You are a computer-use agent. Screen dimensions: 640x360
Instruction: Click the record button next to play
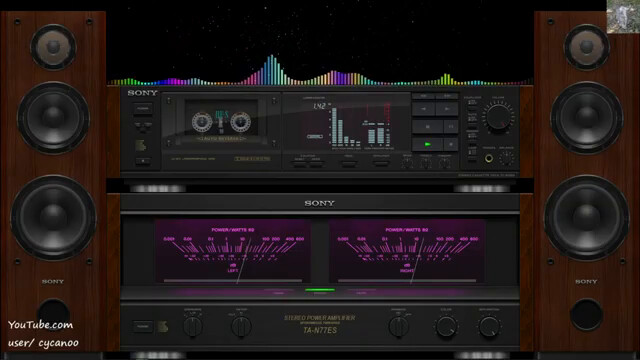coord(451,144)
